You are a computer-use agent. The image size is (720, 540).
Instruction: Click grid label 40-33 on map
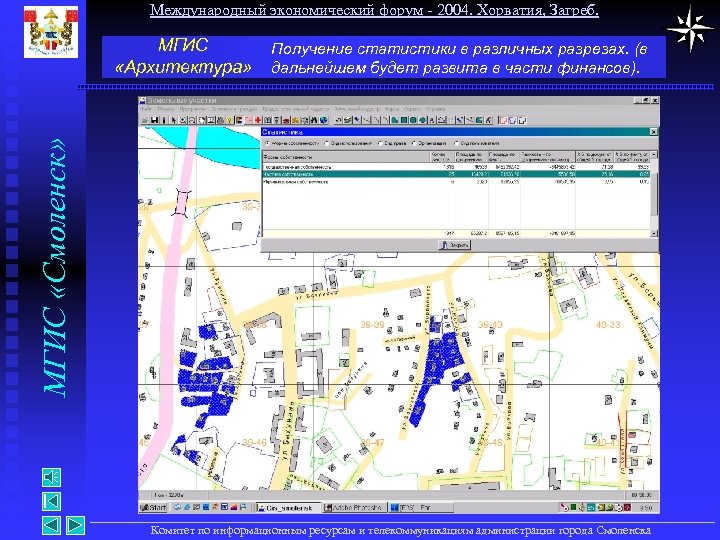coord(608,325)
